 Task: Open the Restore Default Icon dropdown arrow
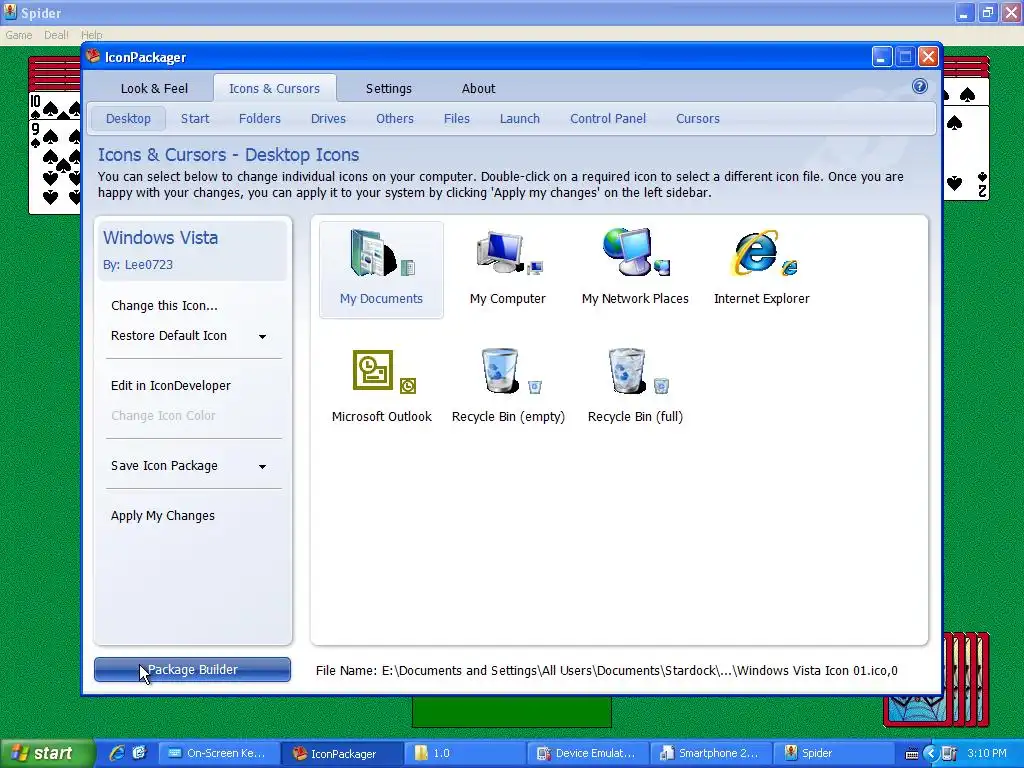(x=263, y=336)
